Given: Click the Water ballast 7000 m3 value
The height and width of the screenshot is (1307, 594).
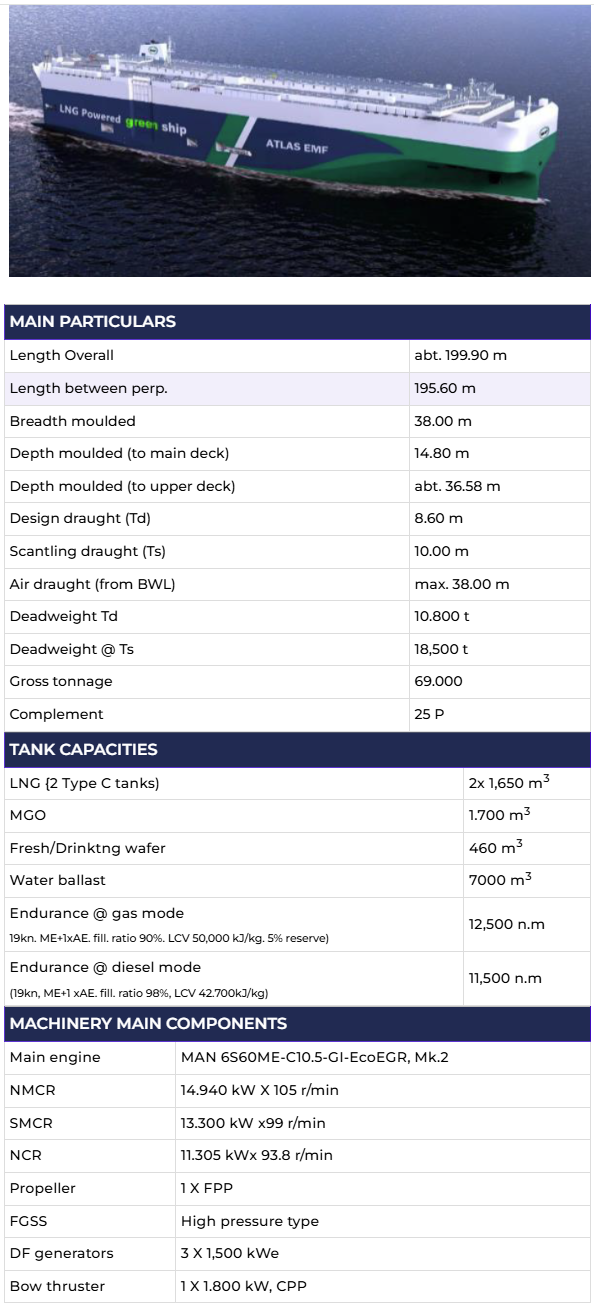Looking at the screenshot, I should point(500,880).
